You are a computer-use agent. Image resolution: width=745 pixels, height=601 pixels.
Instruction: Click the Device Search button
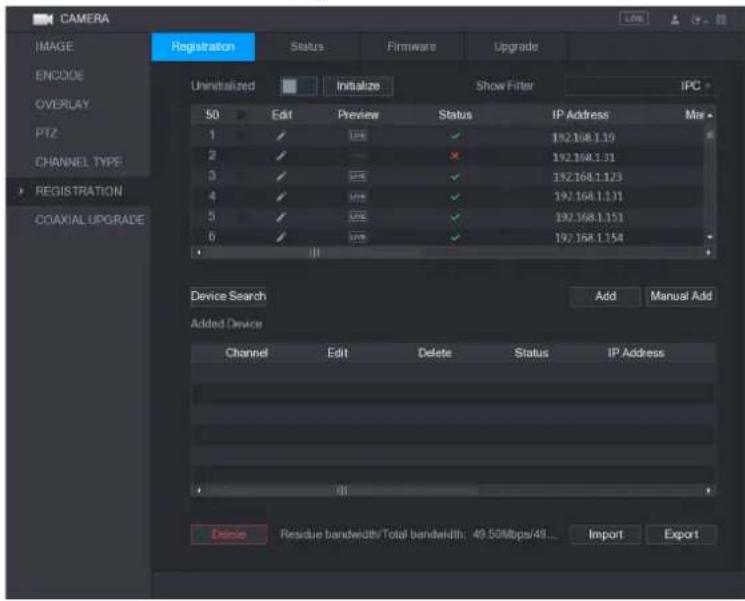point(229,296)
